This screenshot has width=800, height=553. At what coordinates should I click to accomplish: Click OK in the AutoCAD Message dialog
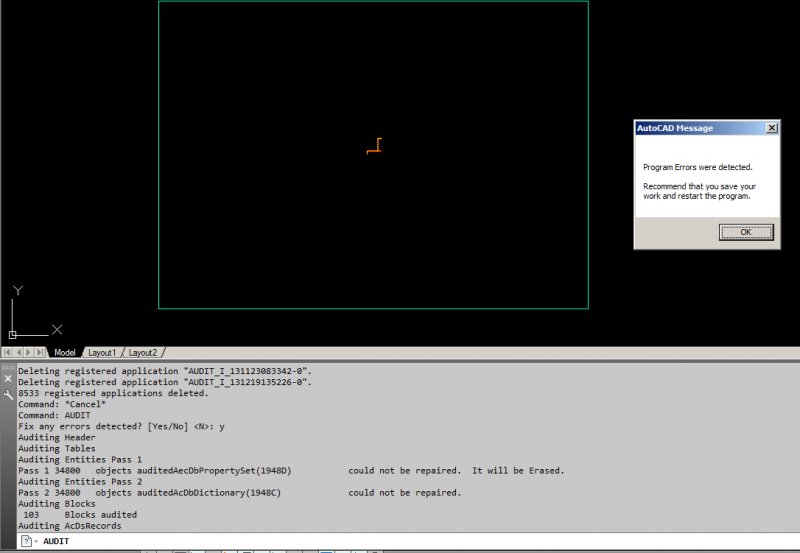pos(746,232)
